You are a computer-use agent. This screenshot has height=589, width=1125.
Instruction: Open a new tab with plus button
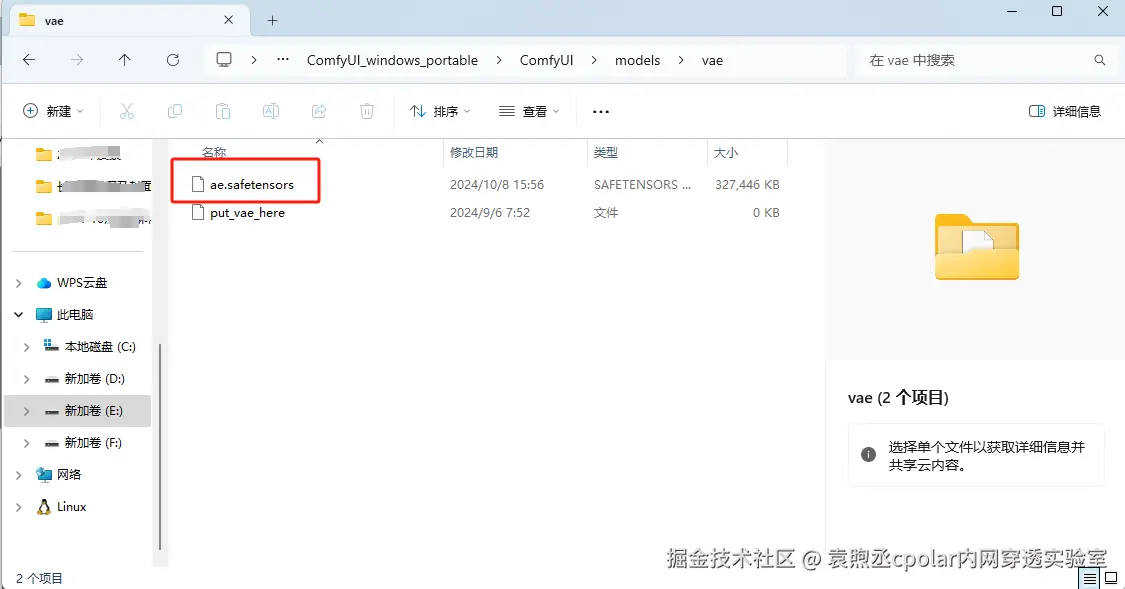tap(272, 21)
